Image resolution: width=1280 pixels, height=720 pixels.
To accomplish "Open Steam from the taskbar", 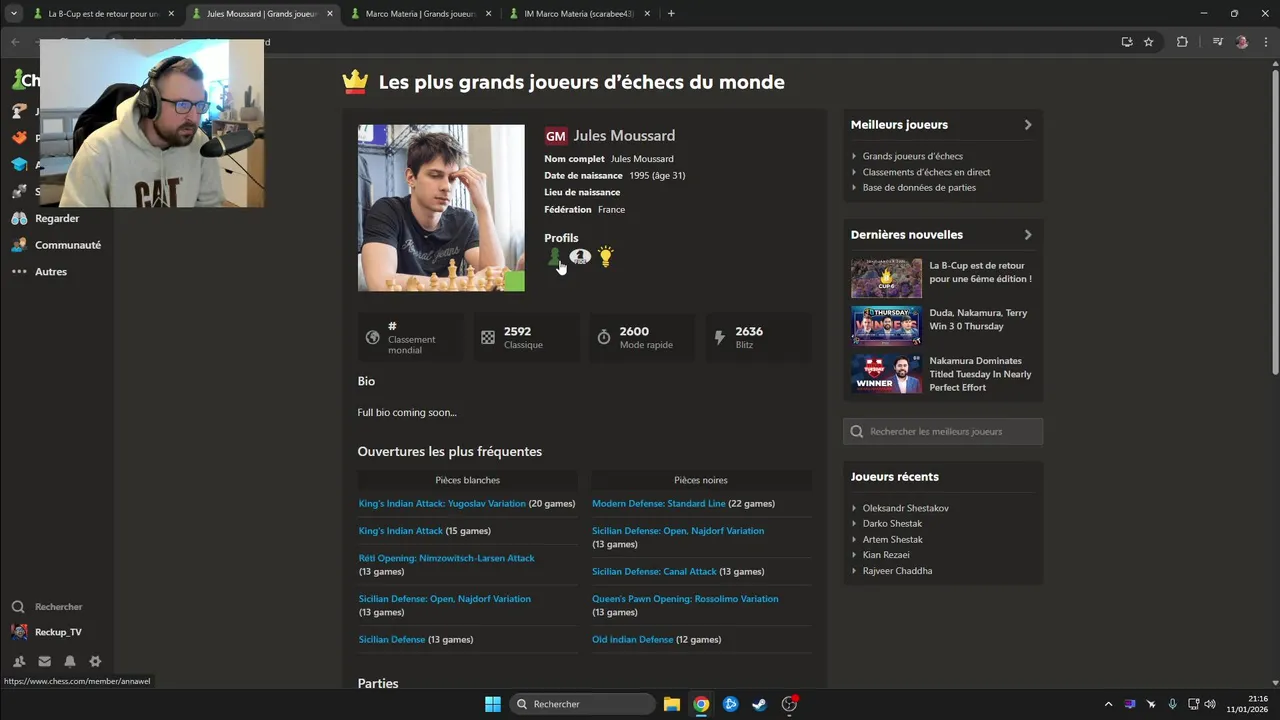I will [x=760, y=704].
